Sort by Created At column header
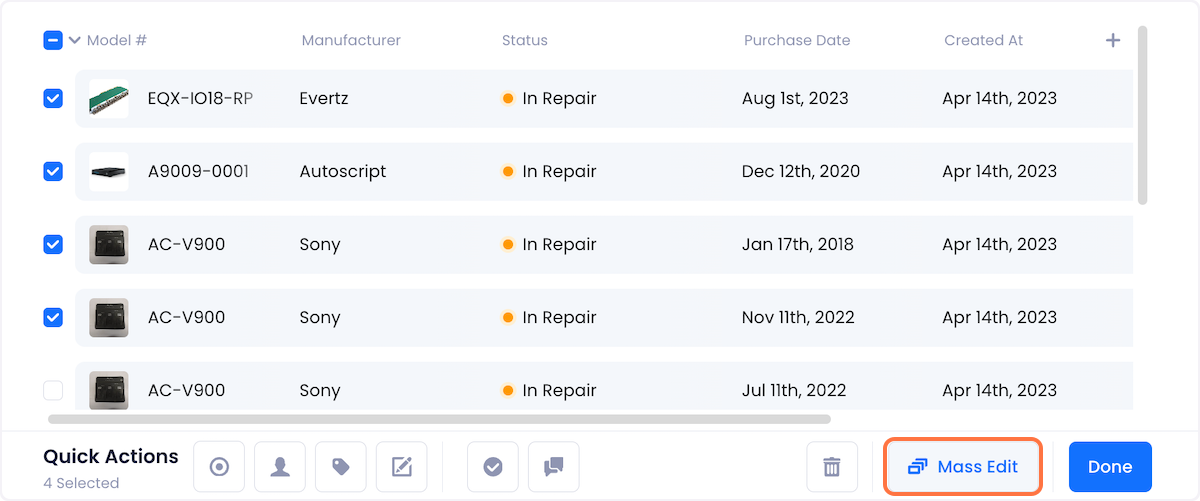Screen dimensions: 1200x501 [x=984, y=41]
